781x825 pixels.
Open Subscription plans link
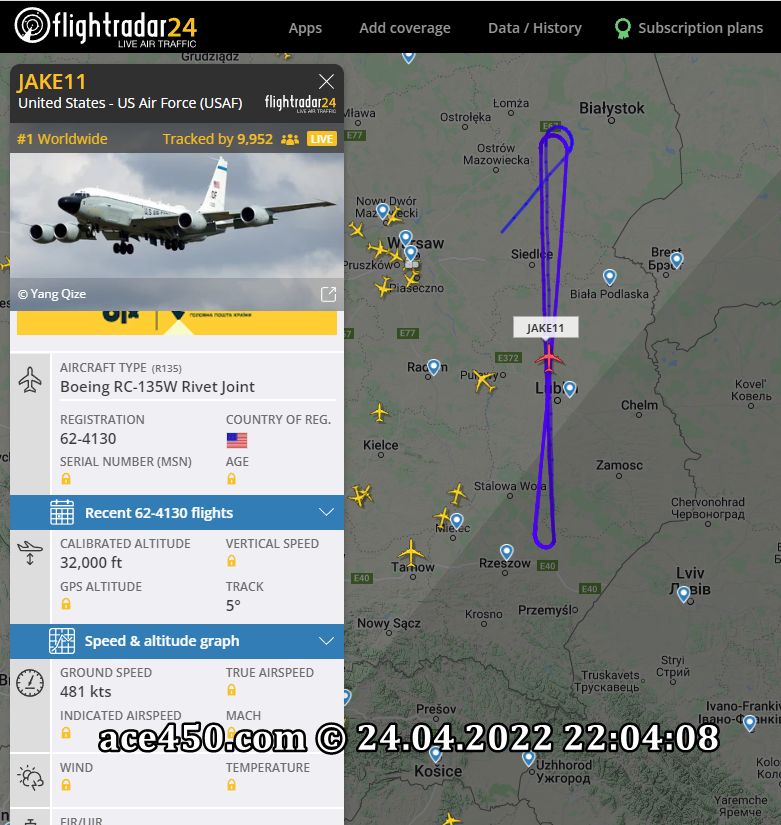(700, 28)
